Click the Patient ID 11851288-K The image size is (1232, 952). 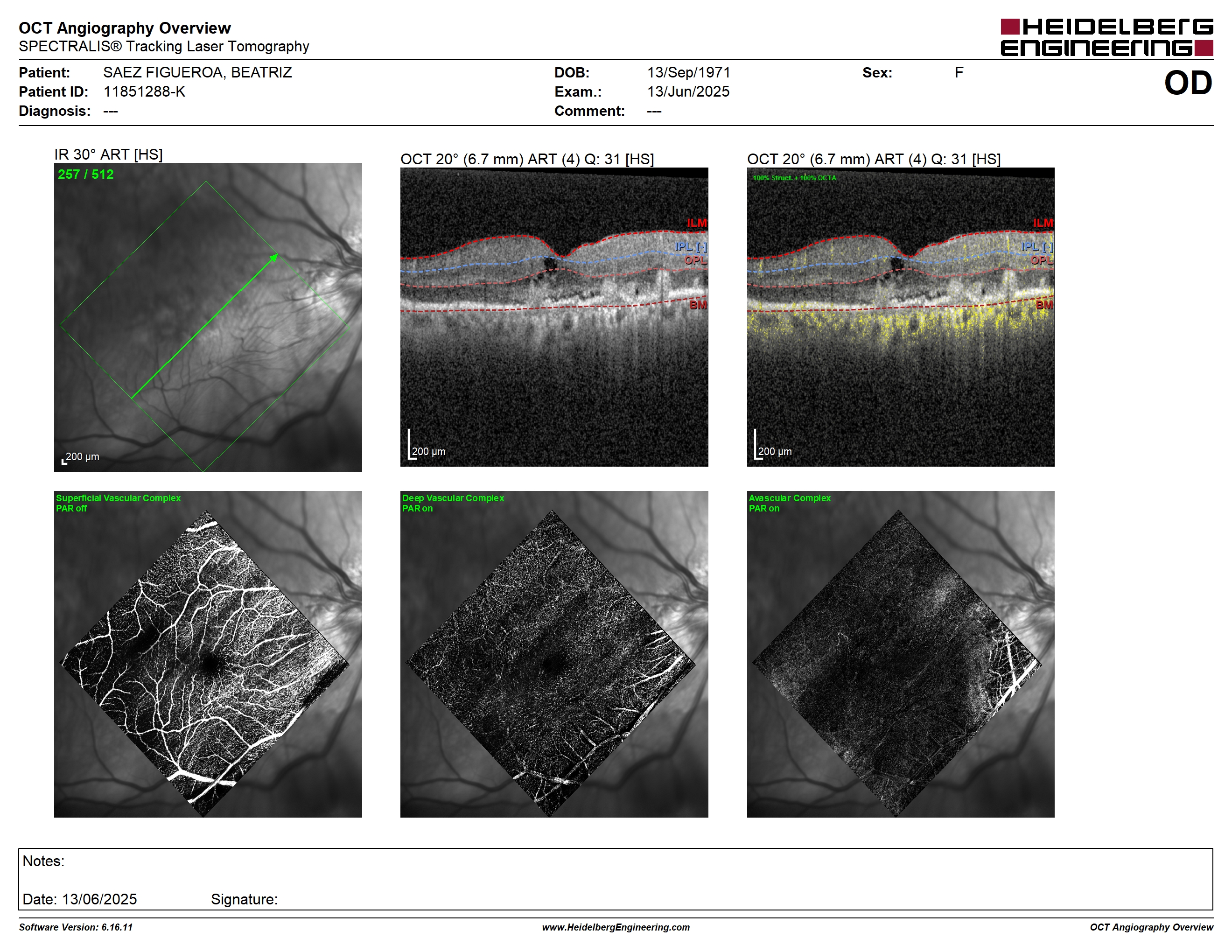point(144,92)
